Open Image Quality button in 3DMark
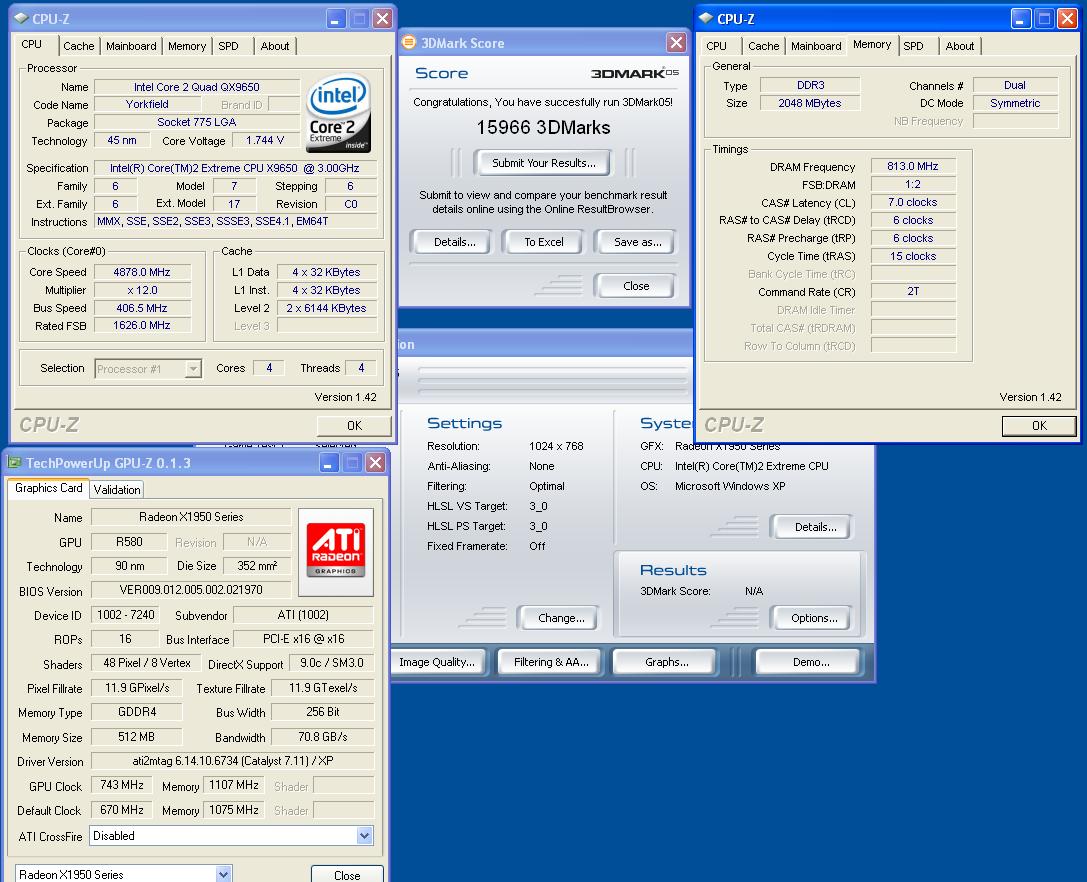 click(437, 662)
